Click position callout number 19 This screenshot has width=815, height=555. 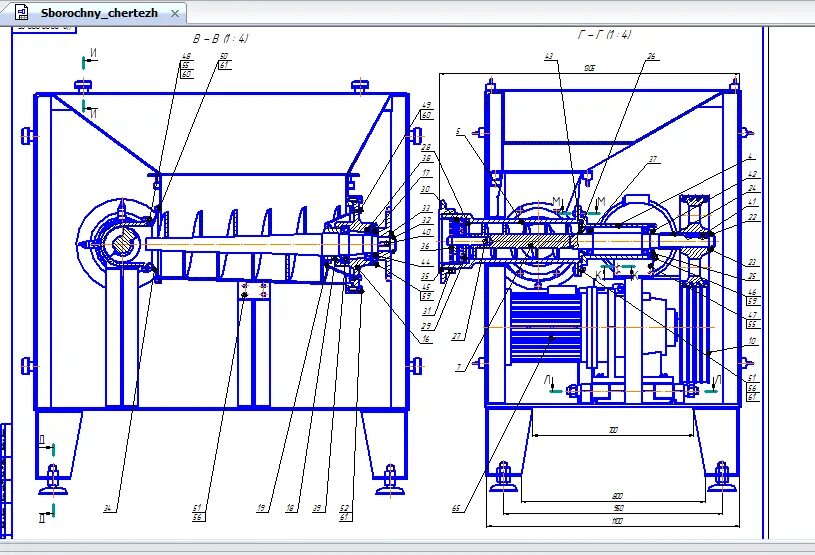[261, 508]
